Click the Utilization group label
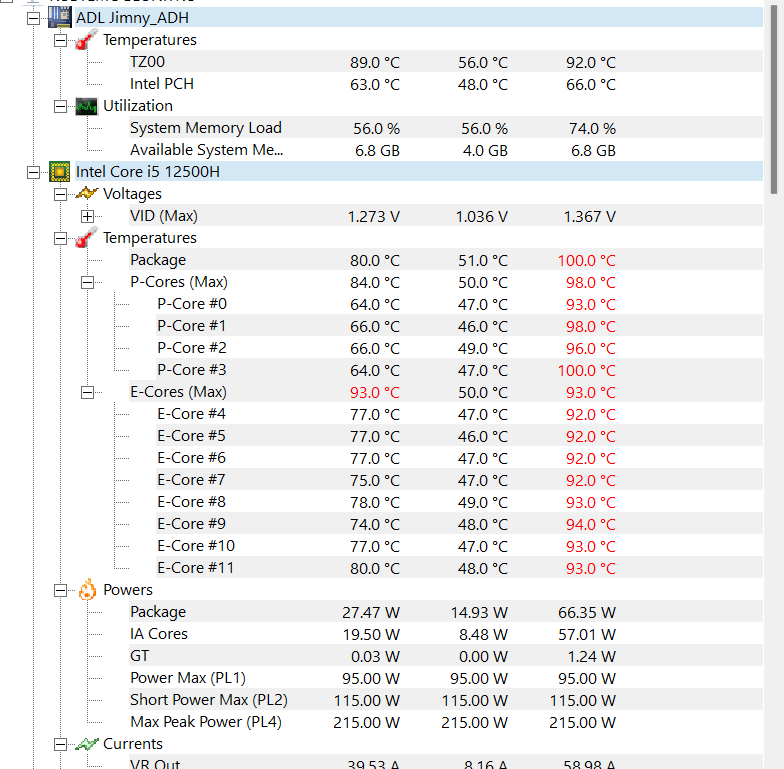The image size is (784, 769). click(138, 106)
